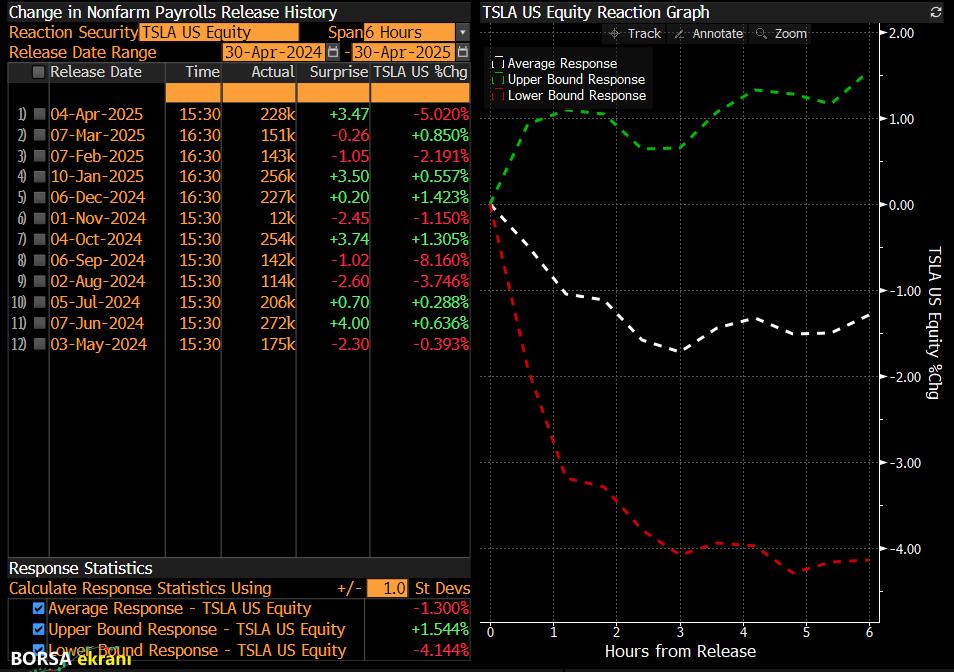The image size is (954, 672).
Task: Click the 06-Dec-2024 release date
Action: pyautogui.click(x=98, y=198)
